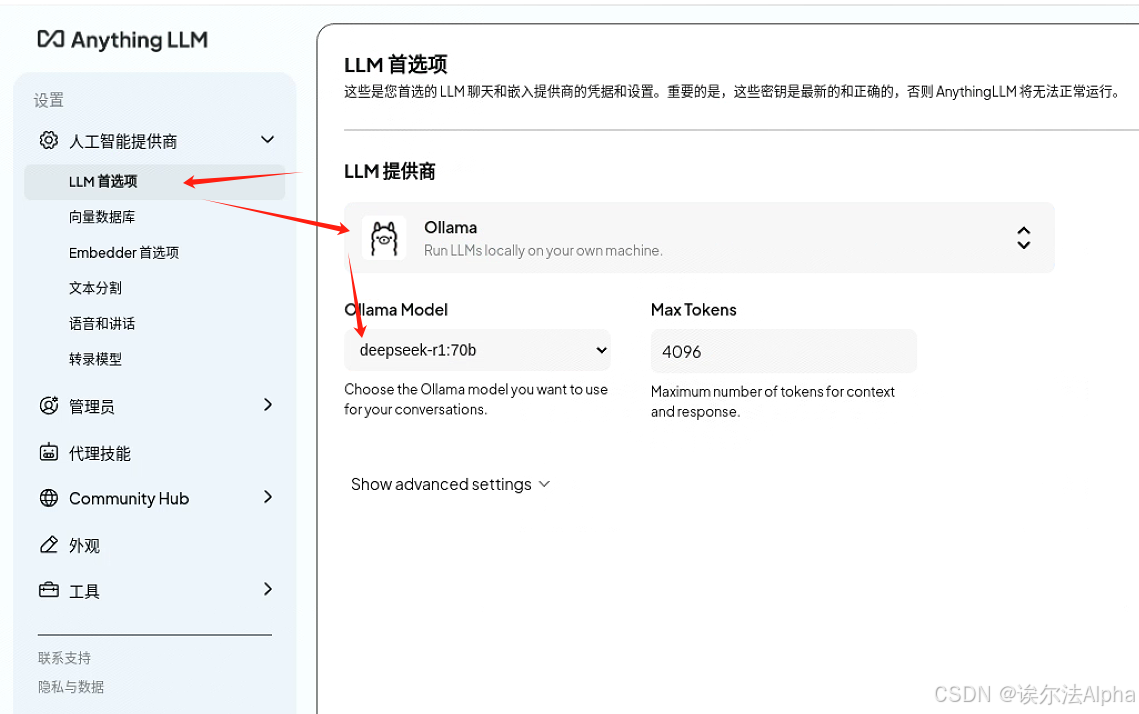Expand Show advanced settings
Screen dimensions: 1139x714
(x=450, y=484)
